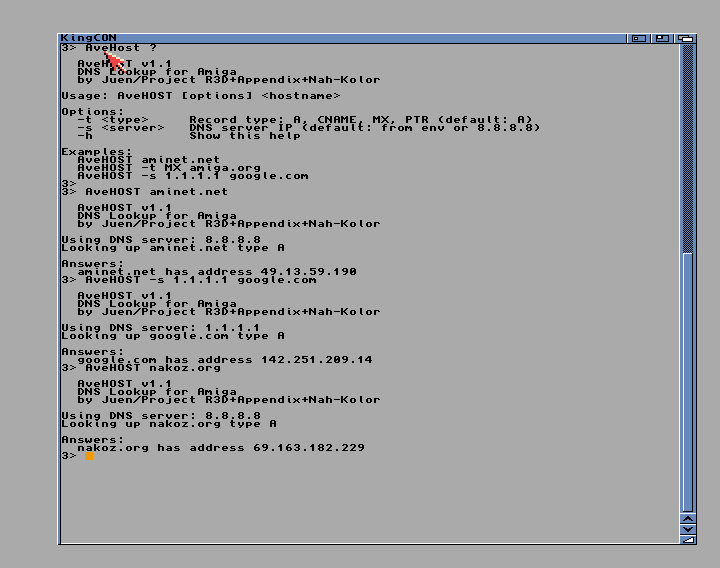Click 'Using DNS server: 1.1.1.1' line
Screen dimensions: 720x568
pyautogui.click(x=161, y=328)
